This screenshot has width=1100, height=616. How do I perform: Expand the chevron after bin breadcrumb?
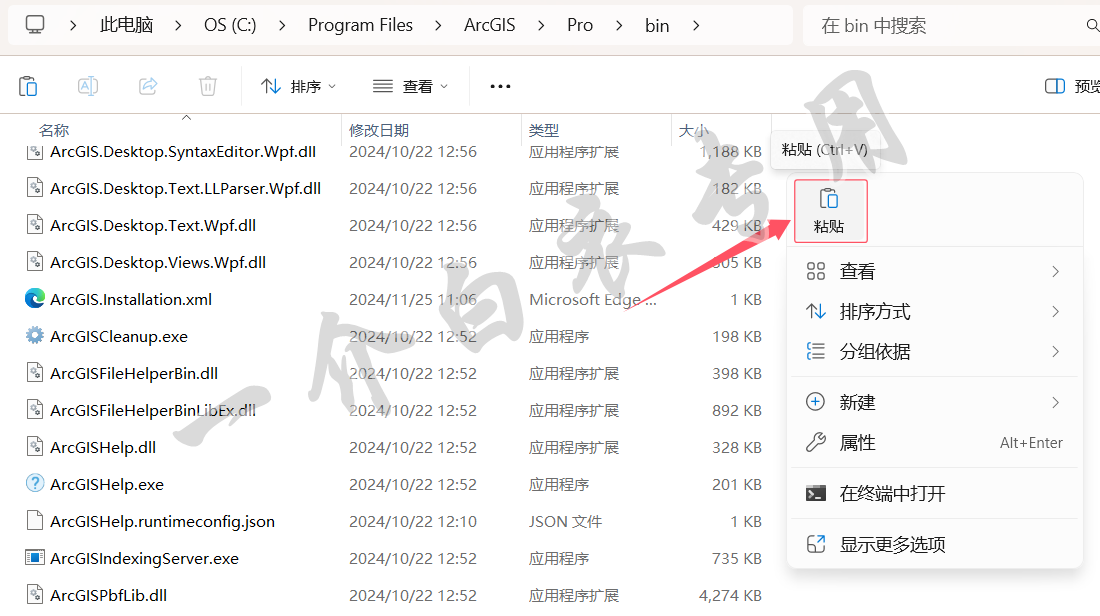point(696,25)
